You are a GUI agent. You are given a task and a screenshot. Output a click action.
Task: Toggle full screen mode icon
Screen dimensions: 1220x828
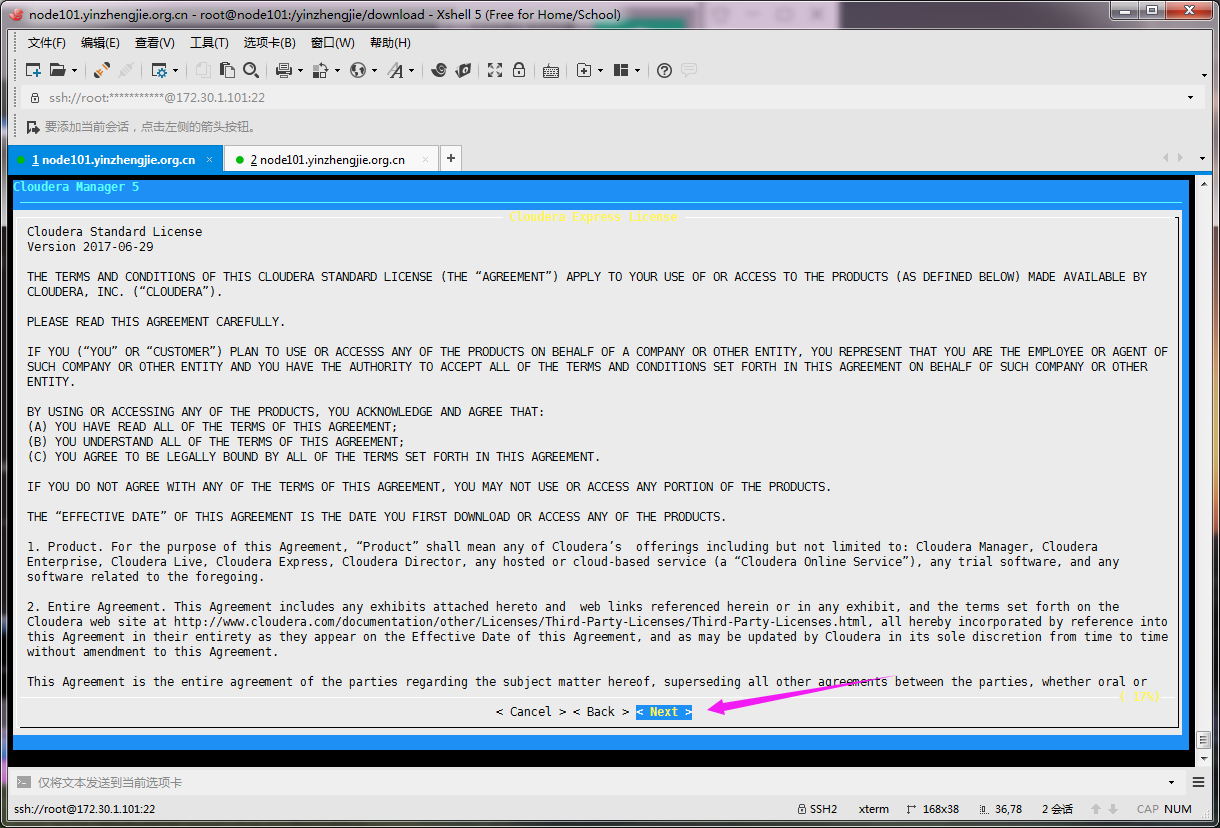tap(495, 70)
